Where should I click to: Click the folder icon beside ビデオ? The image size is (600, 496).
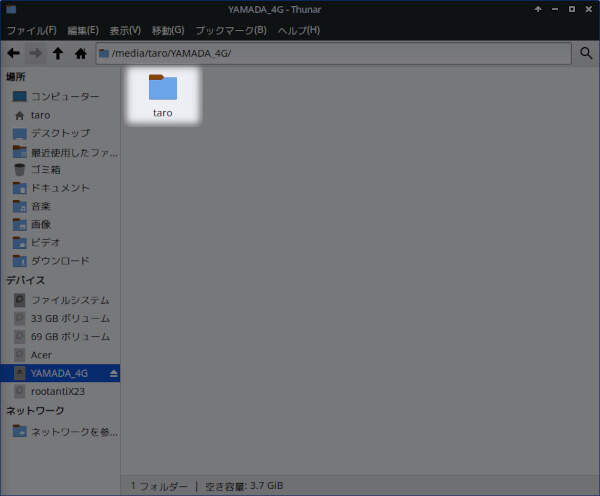click(x=20, y=242)
